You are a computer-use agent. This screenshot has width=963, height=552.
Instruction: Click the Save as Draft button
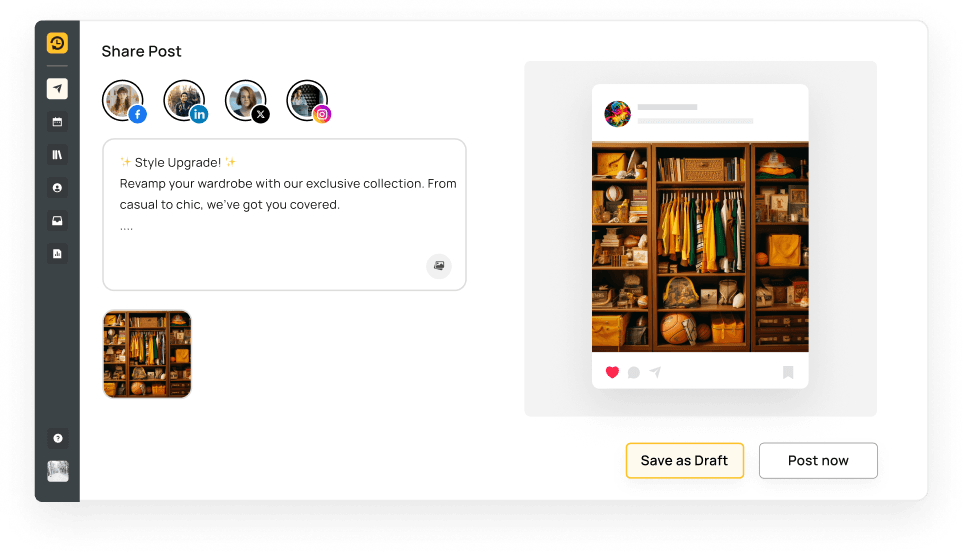[685, 461]
